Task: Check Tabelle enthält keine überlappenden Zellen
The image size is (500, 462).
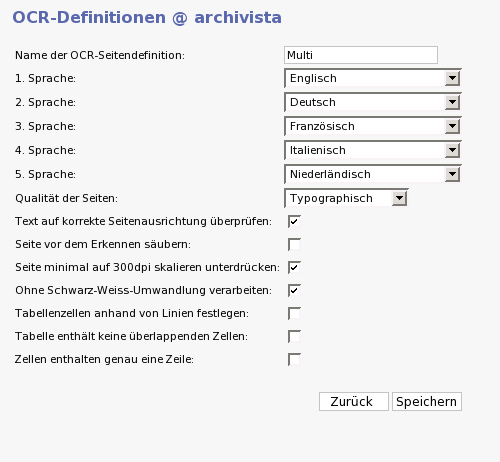Action: coord(294,336)
